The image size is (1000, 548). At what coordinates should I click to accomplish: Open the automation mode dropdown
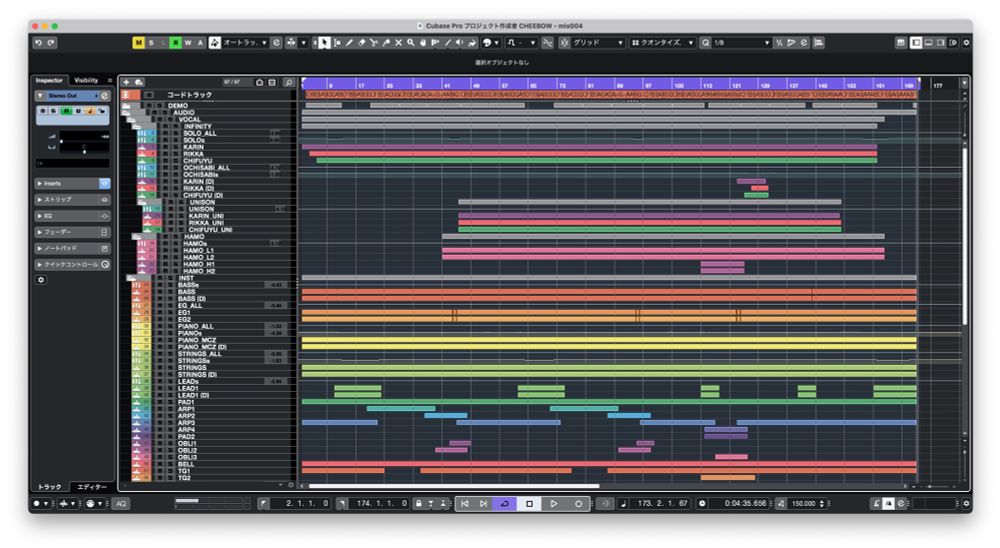tap(244, 43)
